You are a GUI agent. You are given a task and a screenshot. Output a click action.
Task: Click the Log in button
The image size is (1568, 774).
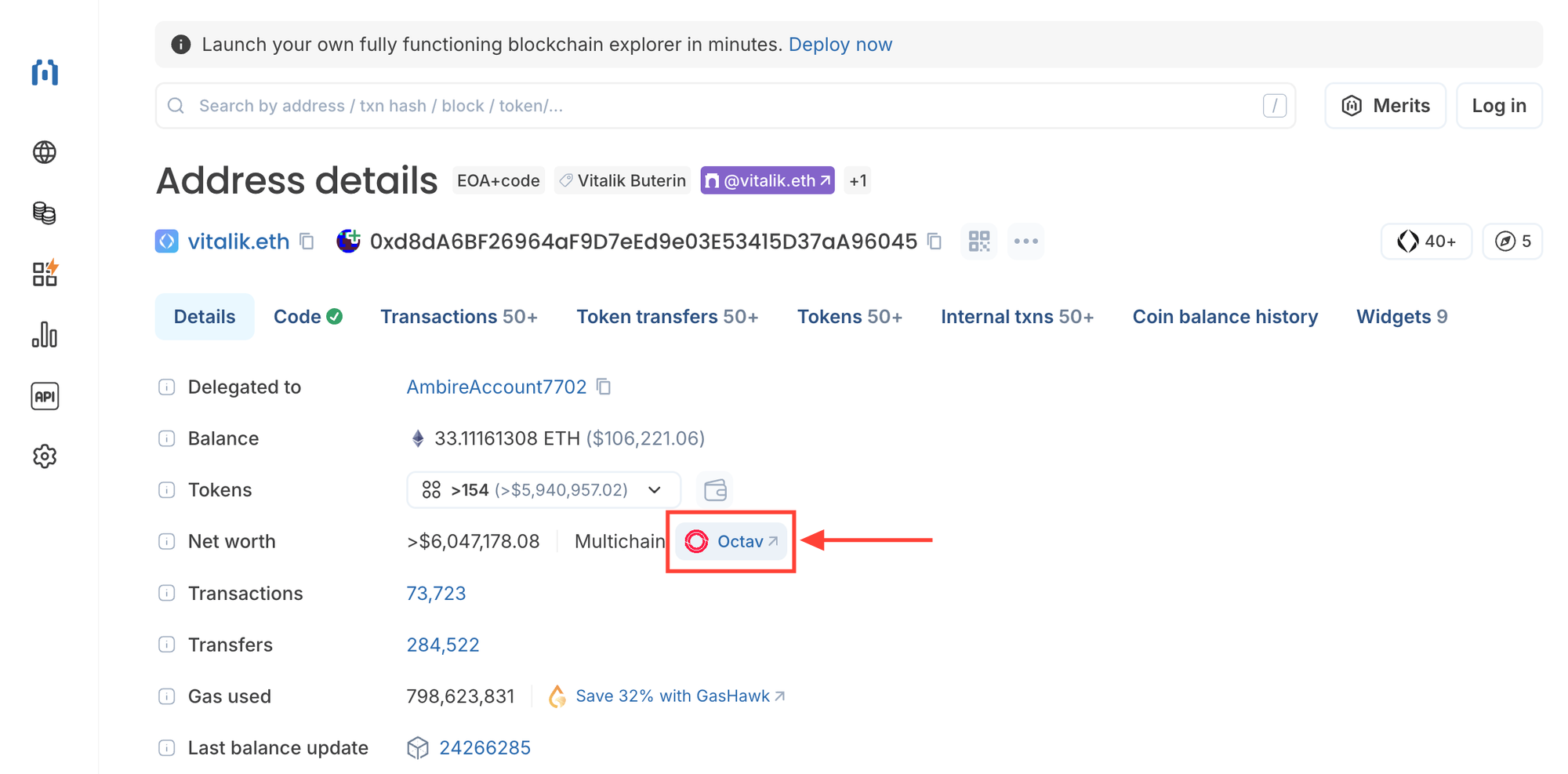coord(1498,105)
